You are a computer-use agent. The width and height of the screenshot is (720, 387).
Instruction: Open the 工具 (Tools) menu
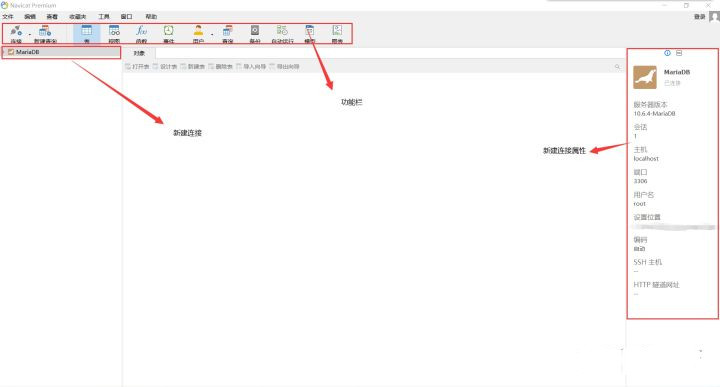(x=104, y=17)
